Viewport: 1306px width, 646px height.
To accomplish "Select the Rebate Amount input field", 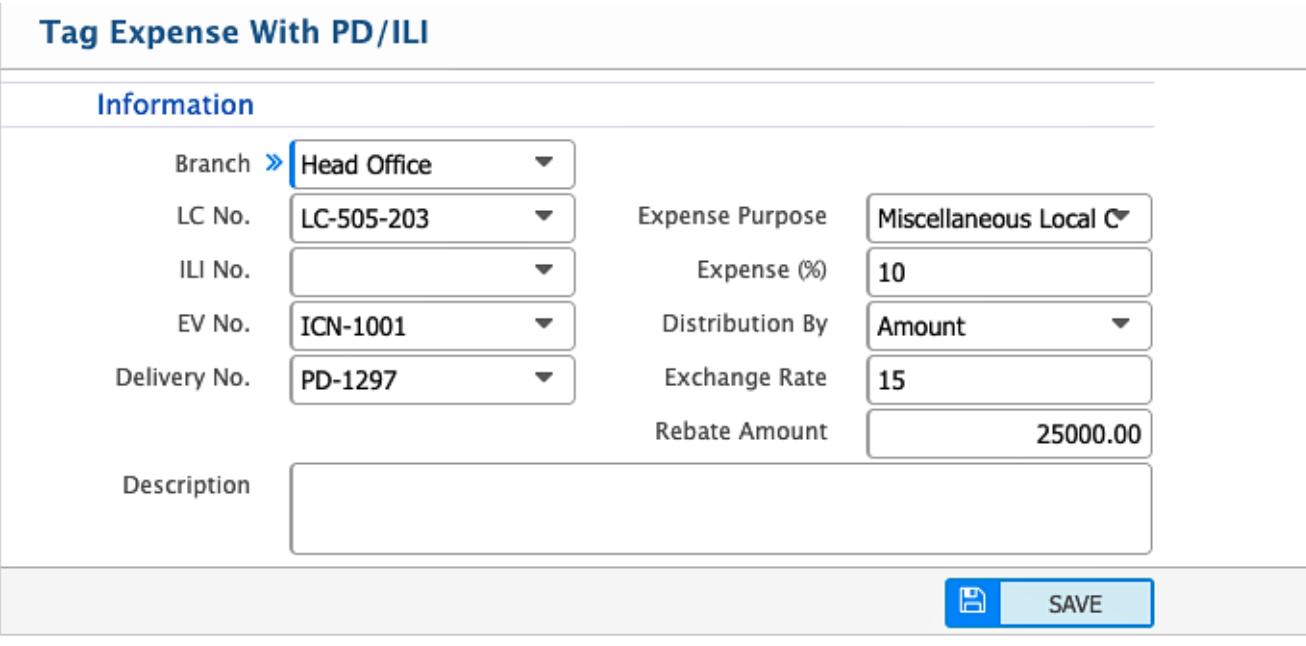I will click(x=1008, y=434).
